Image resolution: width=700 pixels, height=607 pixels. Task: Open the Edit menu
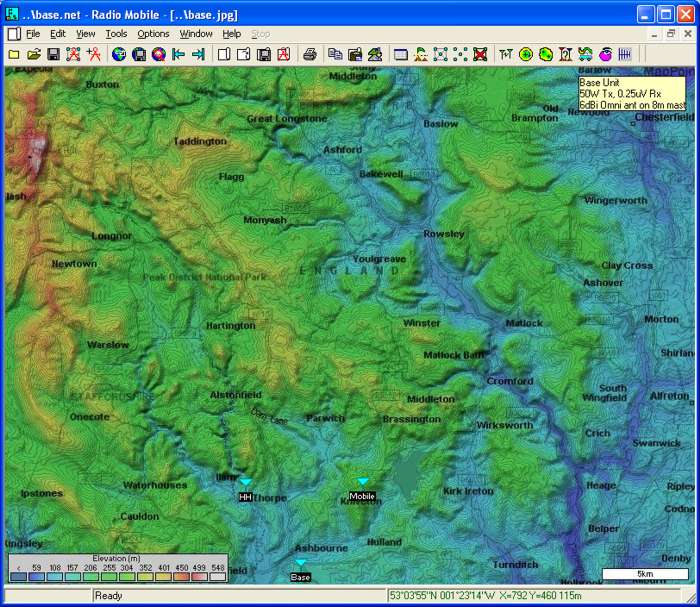tap(58, 34)
